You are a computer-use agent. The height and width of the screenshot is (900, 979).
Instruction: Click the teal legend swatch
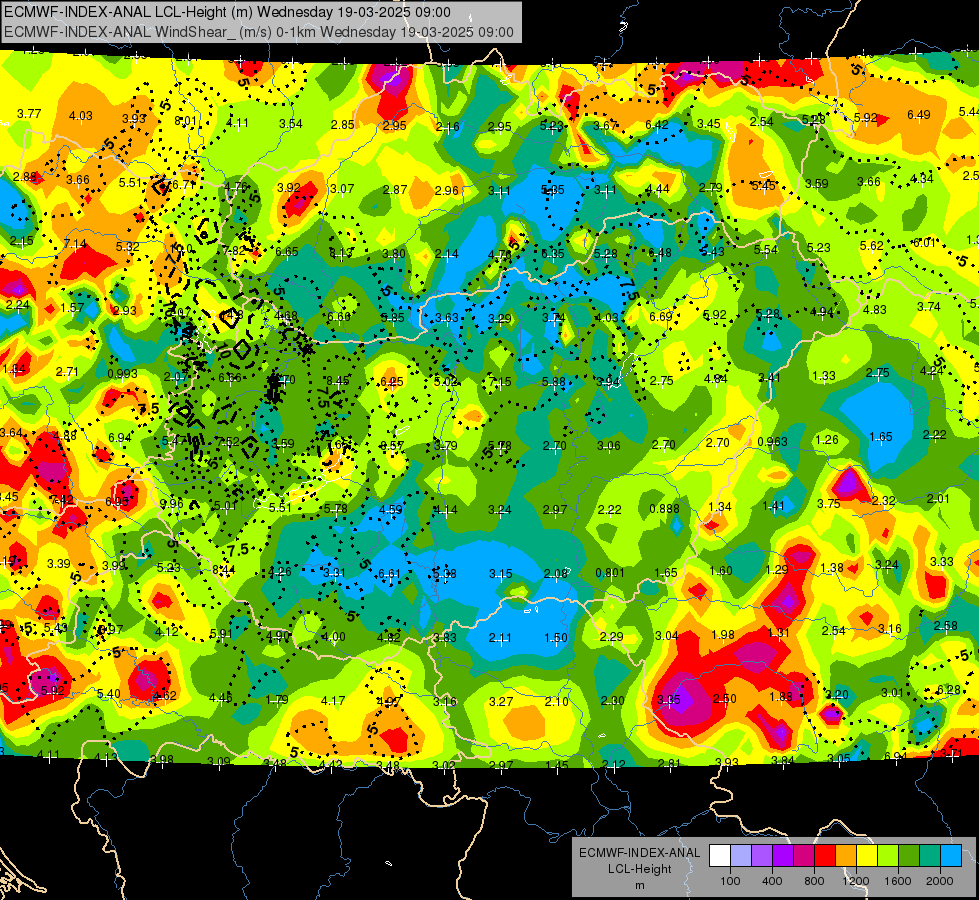[x=930, y=856]
